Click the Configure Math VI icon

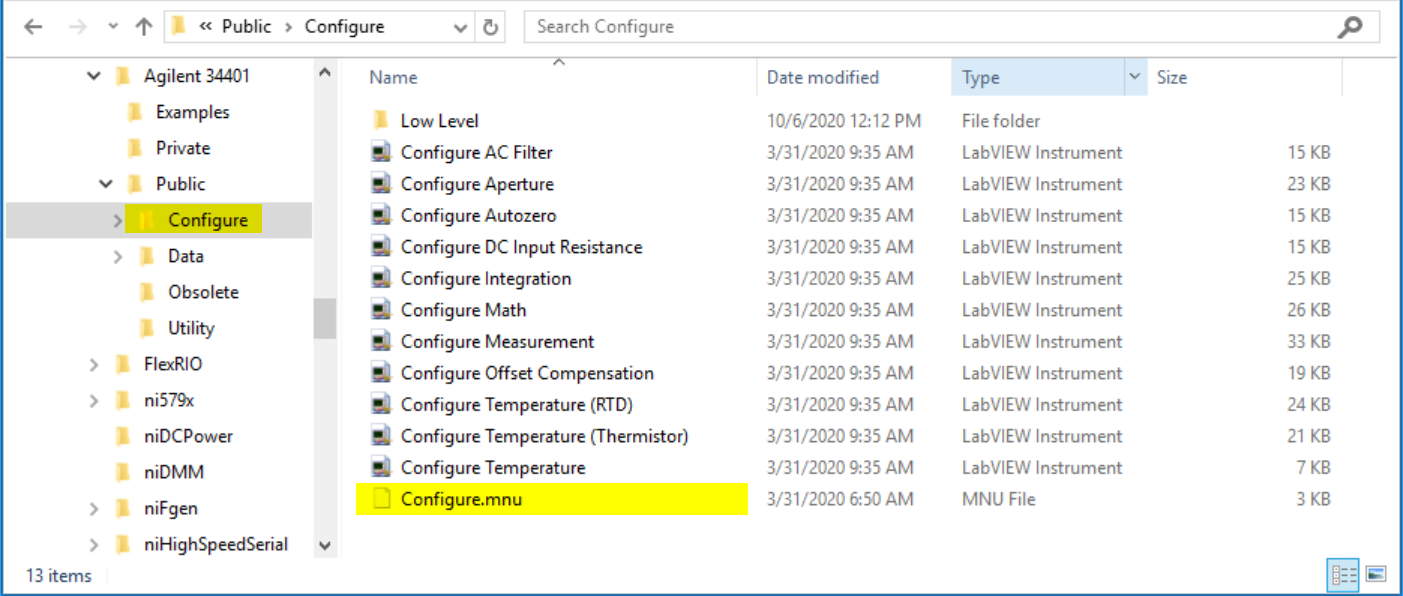point(381,310)
